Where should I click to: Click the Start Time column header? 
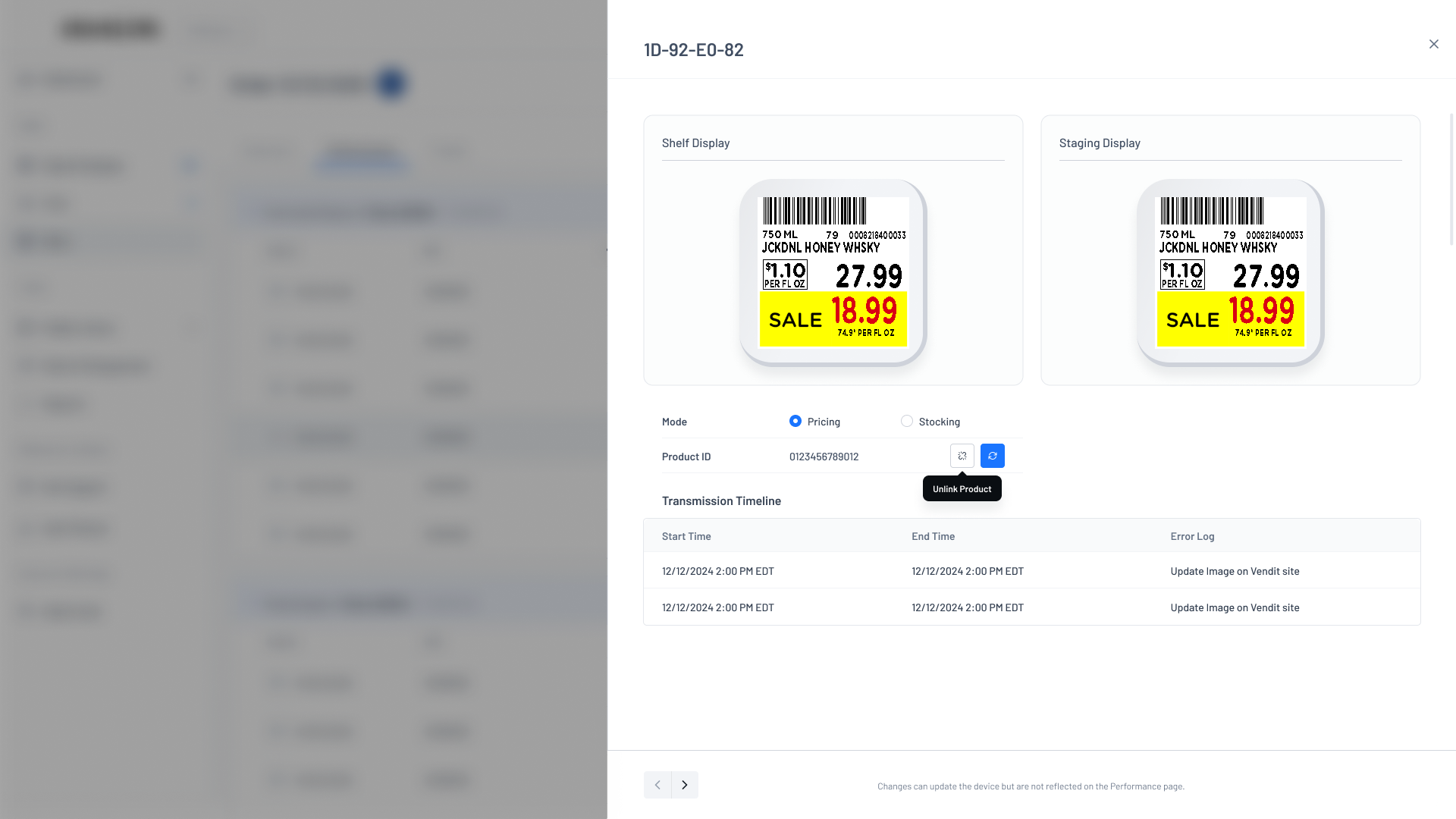coord(686,536)
